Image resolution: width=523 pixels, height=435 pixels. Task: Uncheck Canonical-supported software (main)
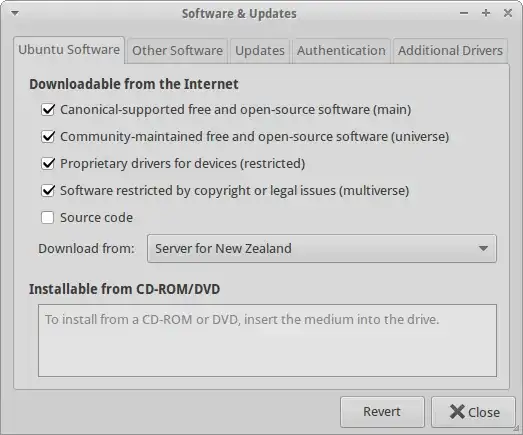(48, 109)
